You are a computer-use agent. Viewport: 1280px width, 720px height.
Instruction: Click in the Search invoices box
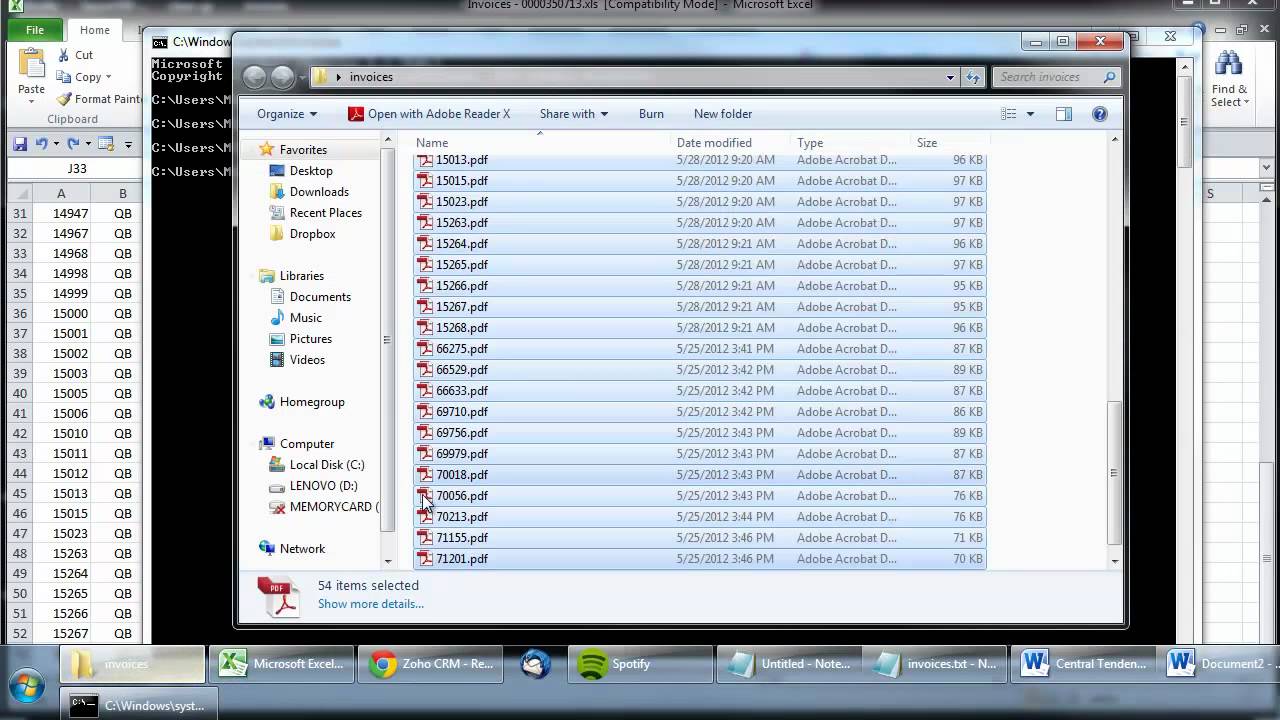point(1056,77)
